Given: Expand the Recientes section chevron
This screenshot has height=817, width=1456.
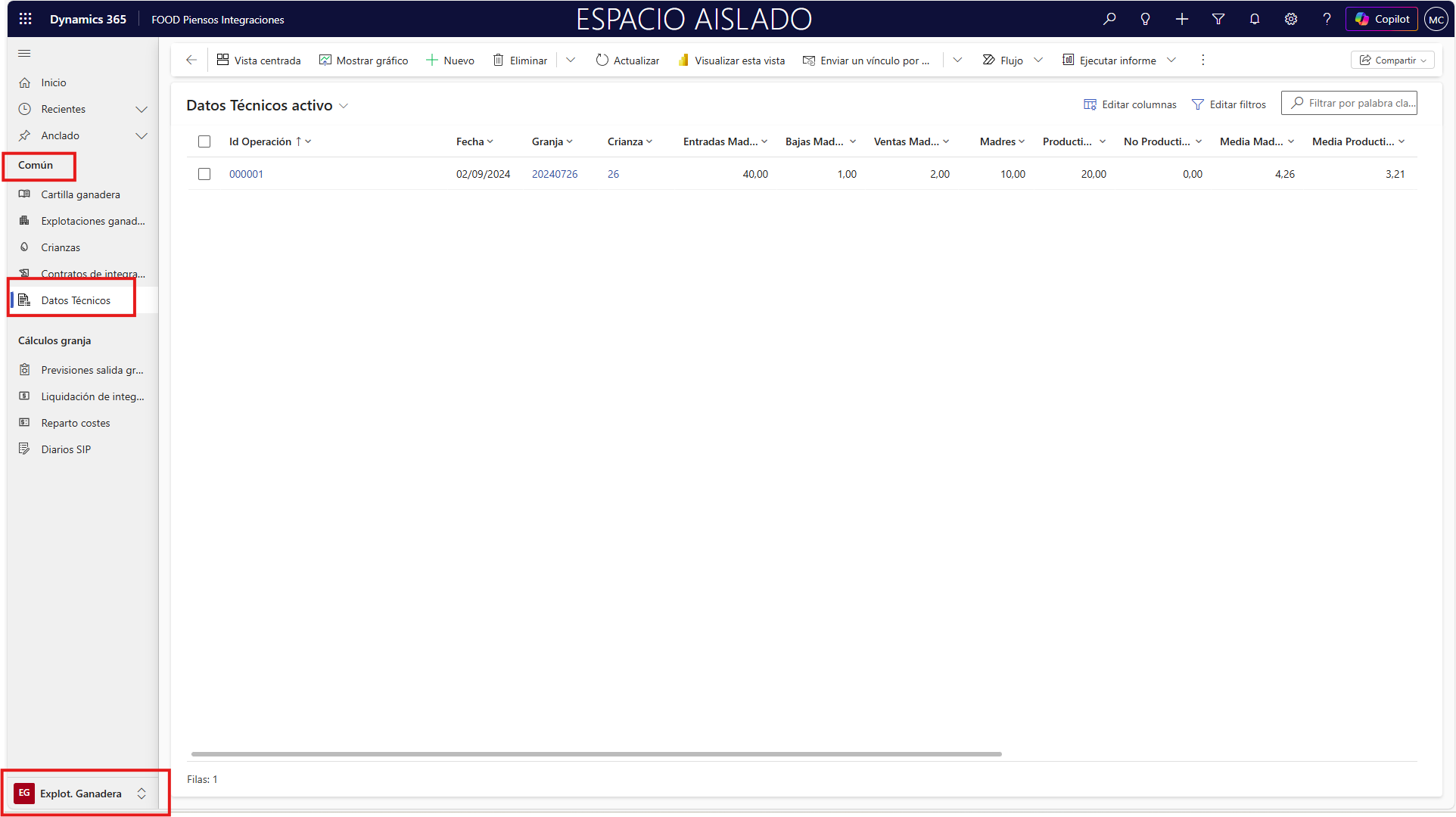Looking at the screenshot, I should (x=142, y=109).
